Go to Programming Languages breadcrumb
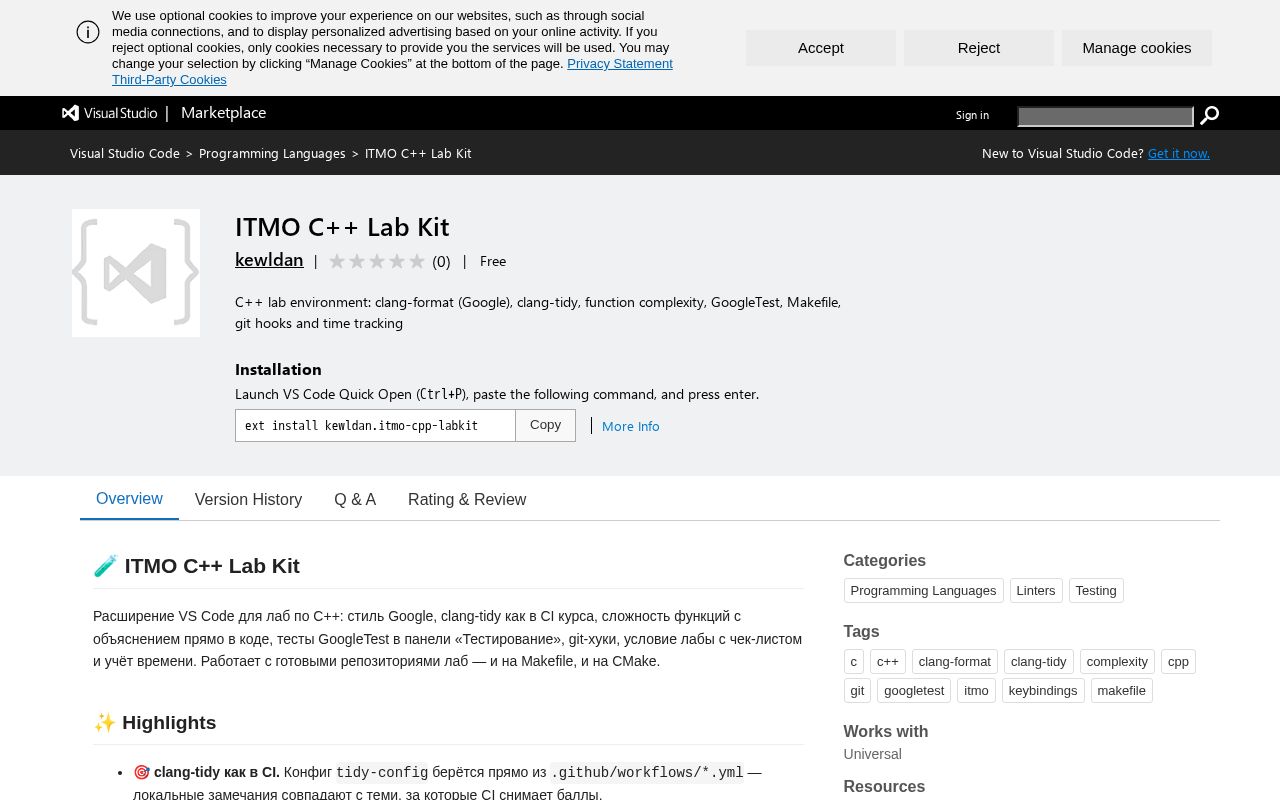The width and height of the screenshot is (1280, 800). (x=272, y=153)
